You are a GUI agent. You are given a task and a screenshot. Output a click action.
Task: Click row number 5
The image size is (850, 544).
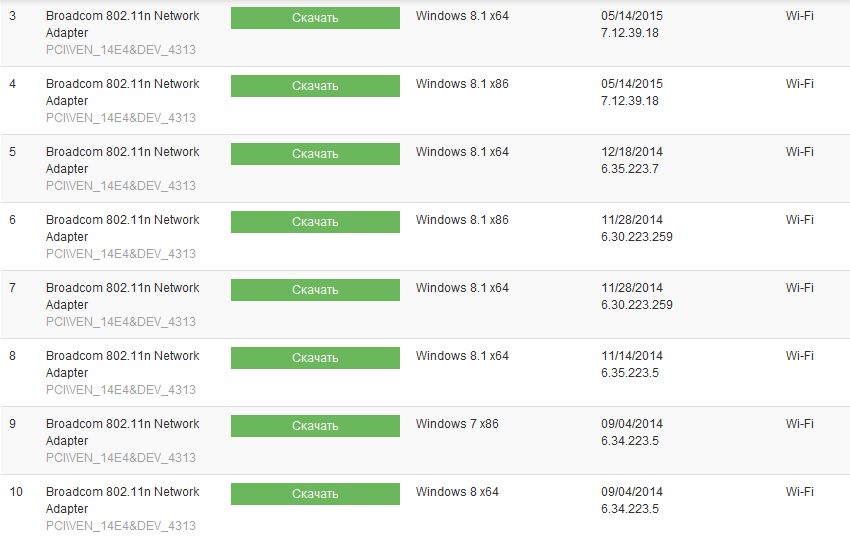(12, 152)
